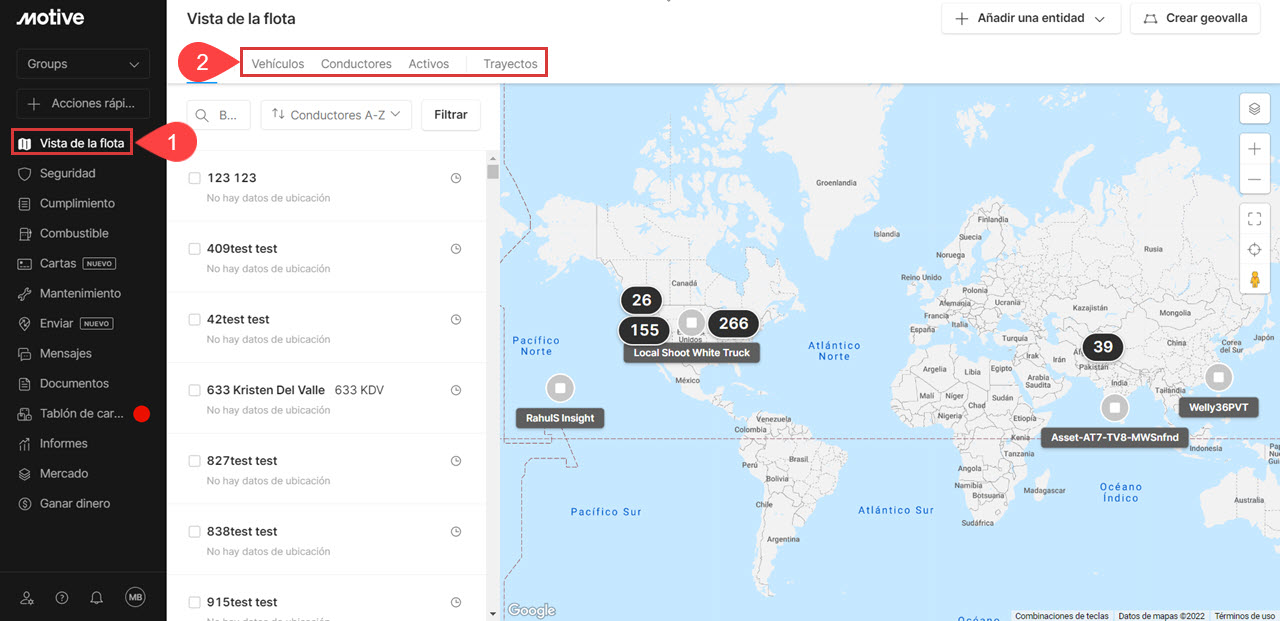
Task: Click the 266 map cluster marker
Action: pyautogui.click(x=733, y=323)
